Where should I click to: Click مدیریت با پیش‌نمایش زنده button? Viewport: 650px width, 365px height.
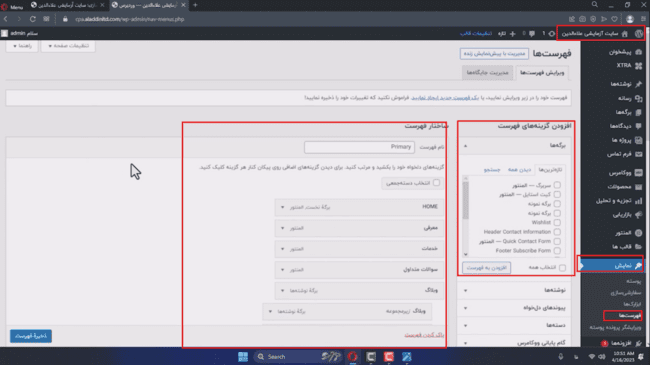click(494, 54)
